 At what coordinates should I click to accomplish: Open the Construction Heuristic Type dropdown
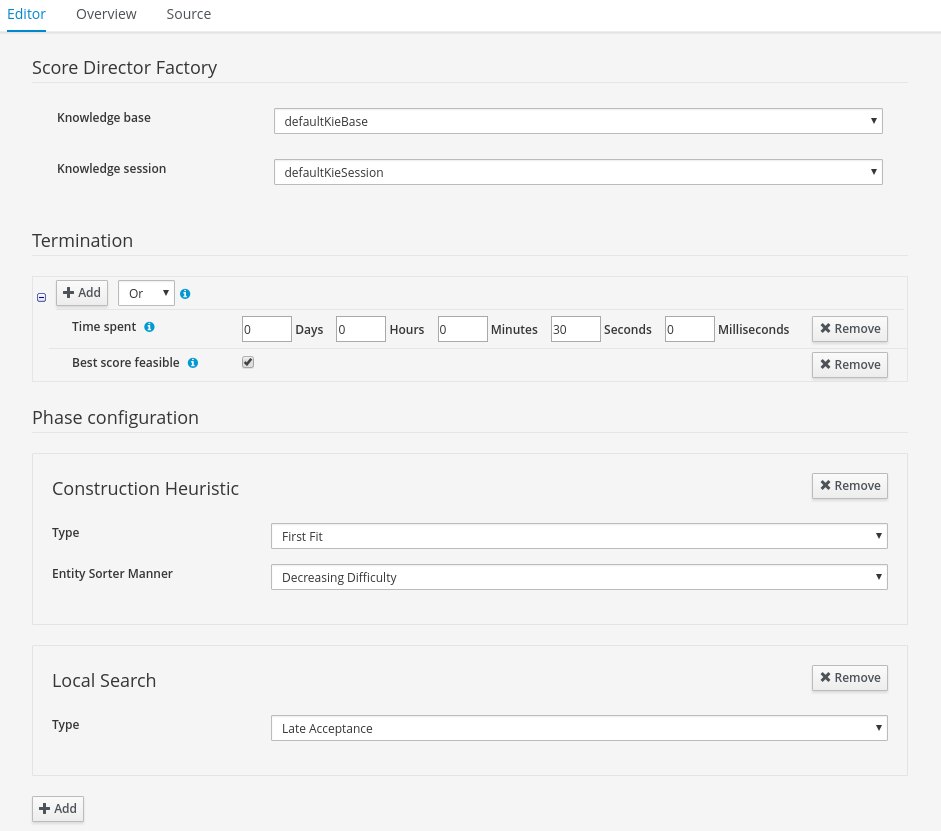tap(578, 536)
